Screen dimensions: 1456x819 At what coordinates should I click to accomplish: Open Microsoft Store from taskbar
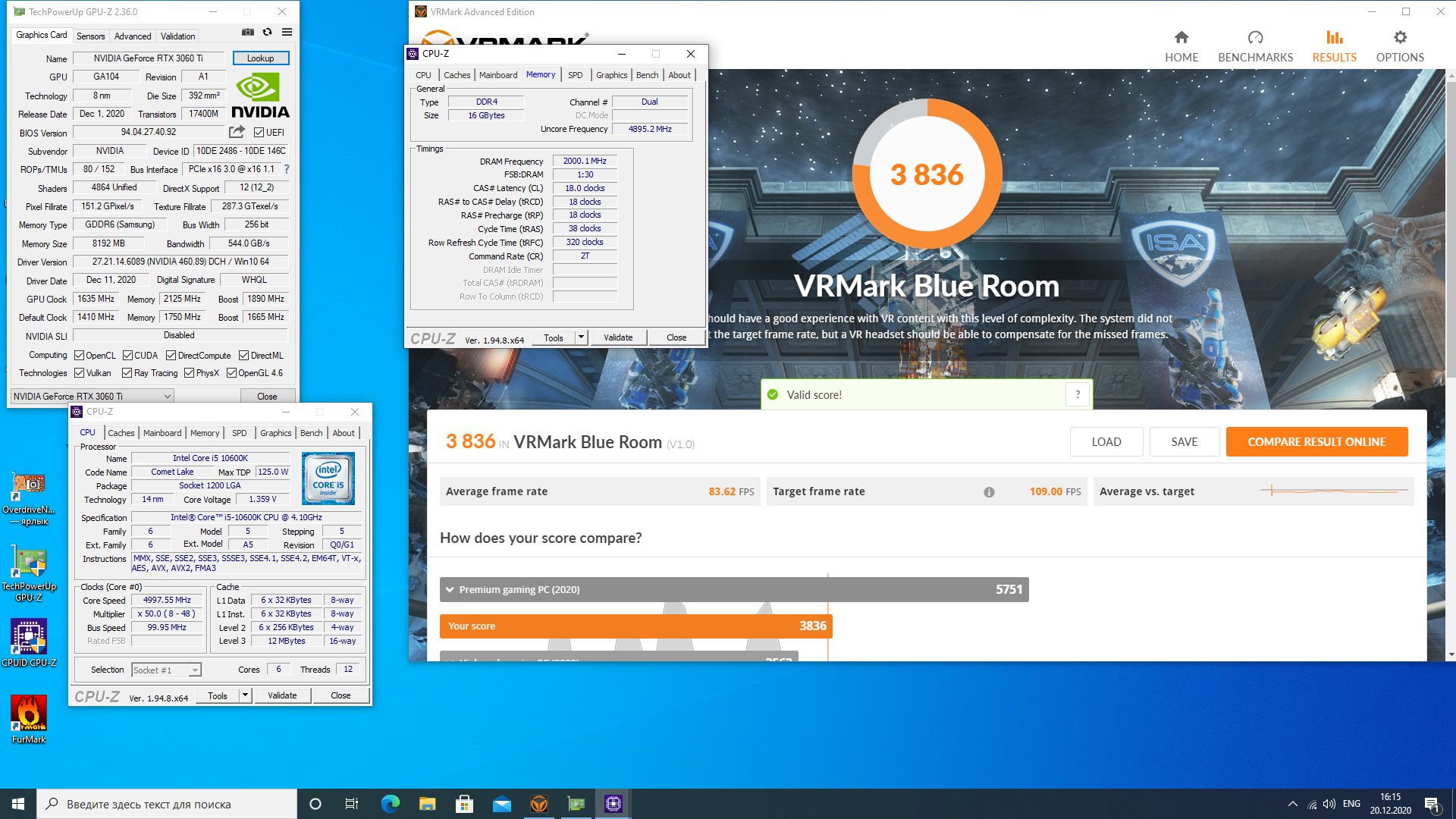pos(464,804)
